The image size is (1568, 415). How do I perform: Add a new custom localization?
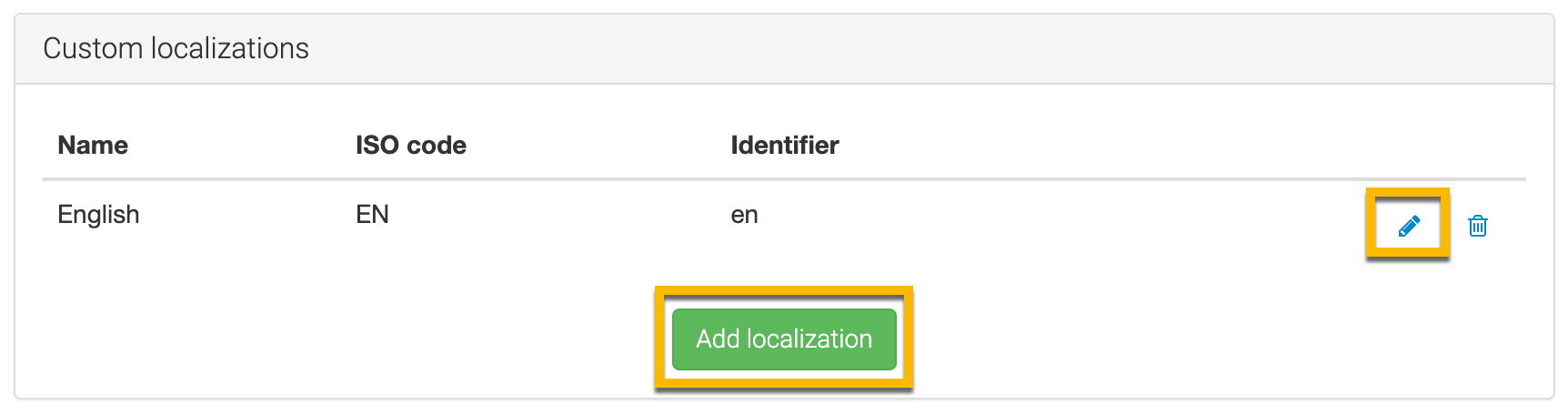click(x=783, y=339)
